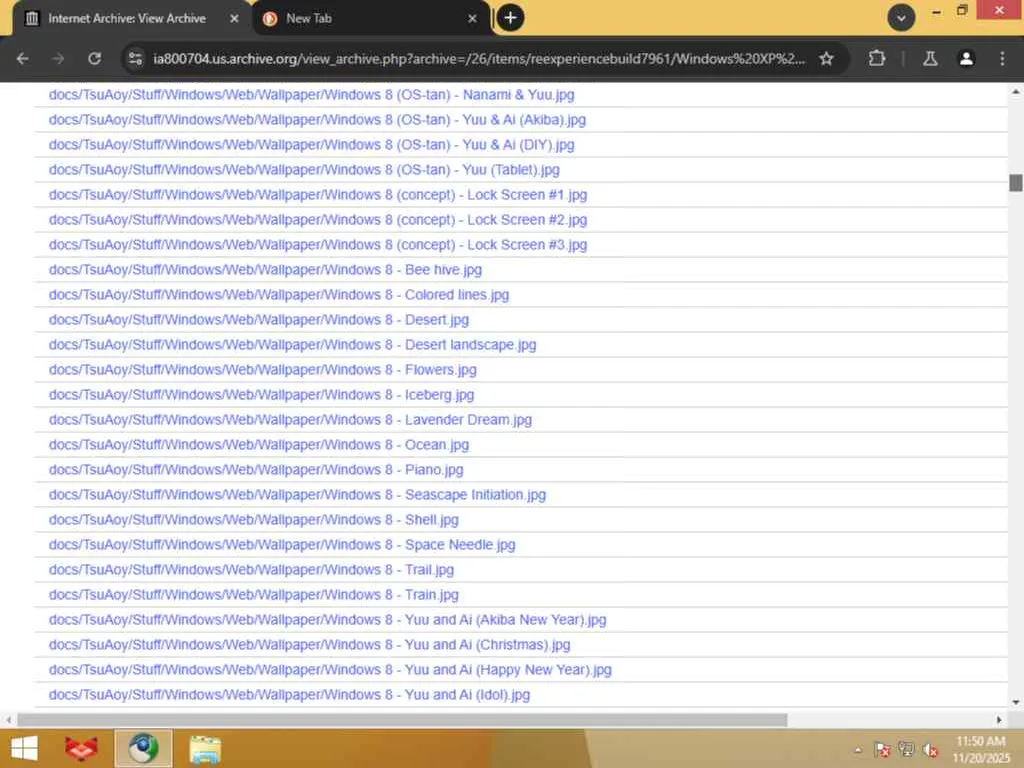Viewport: 1024px width, 768px height.
Task: Open Windows 8 - Iceberg.jpg link
Action: pyautogui.click(x=261, y=395)
